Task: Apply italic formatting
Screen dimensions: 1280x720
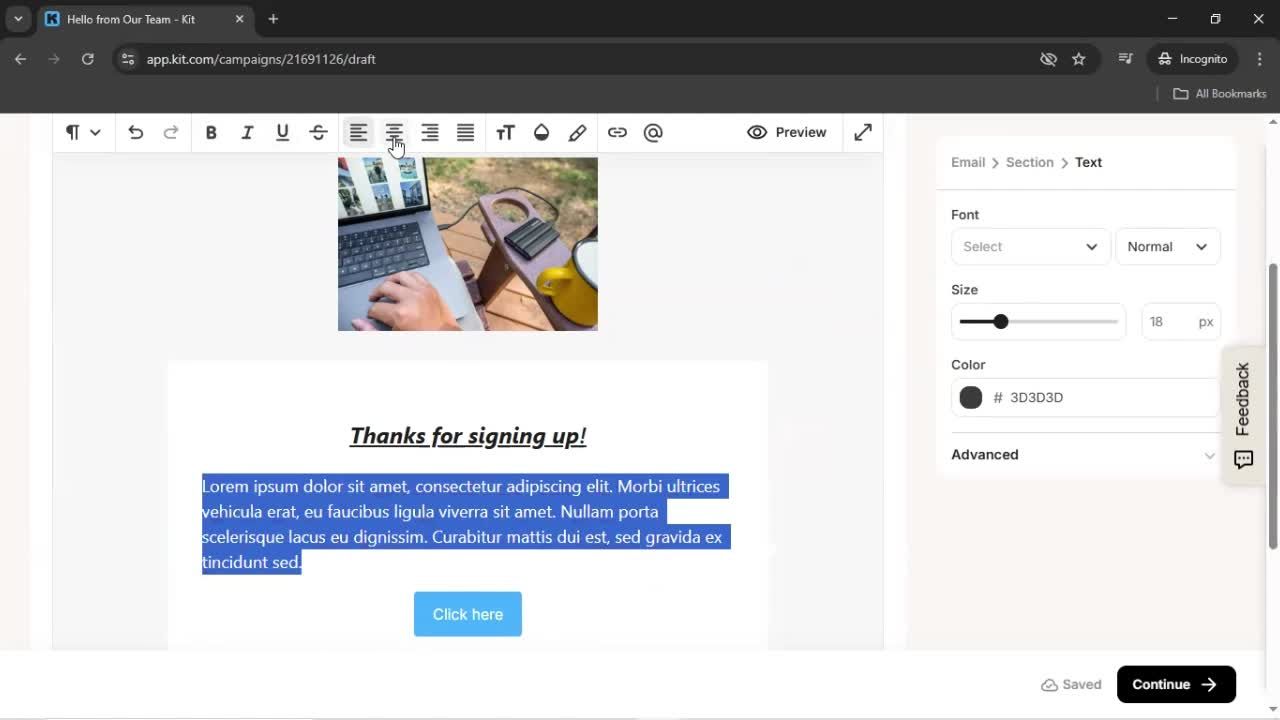Action: coord(247,132)
